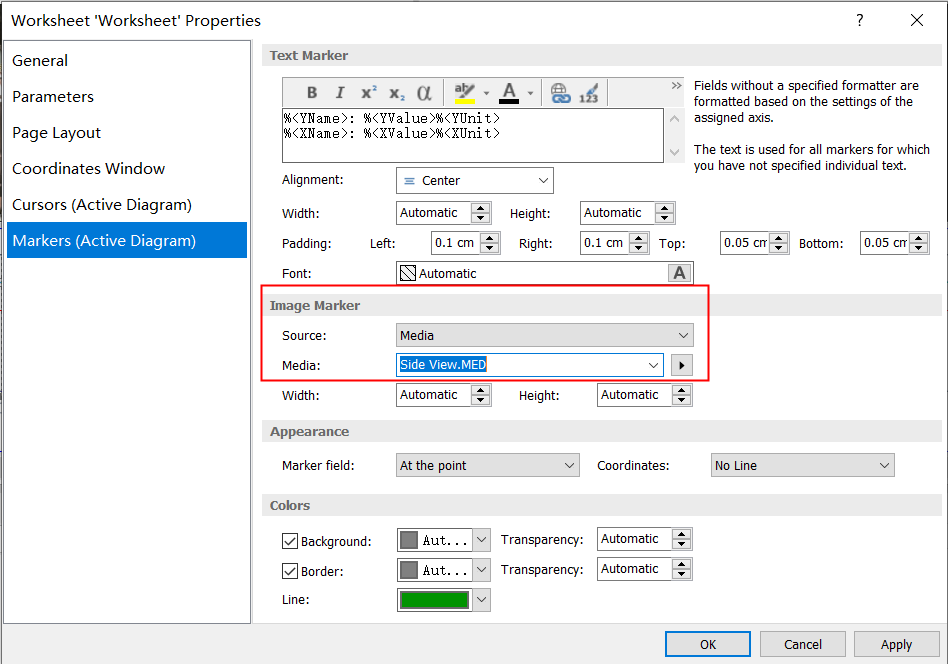Select the Parameters page
Viewport: 948px width, 664px height.
(x=127, y=97)
